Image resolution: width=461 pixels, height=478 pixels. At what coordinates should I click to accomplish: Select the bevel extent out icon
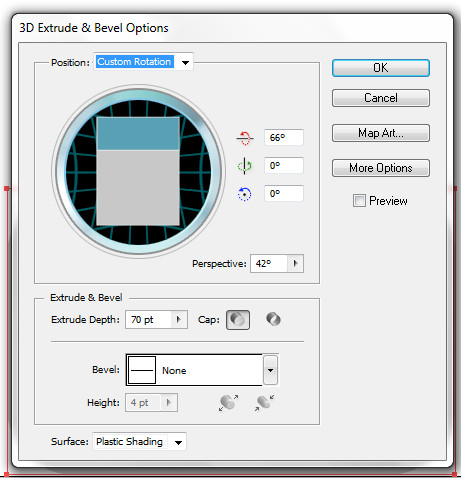229,402
